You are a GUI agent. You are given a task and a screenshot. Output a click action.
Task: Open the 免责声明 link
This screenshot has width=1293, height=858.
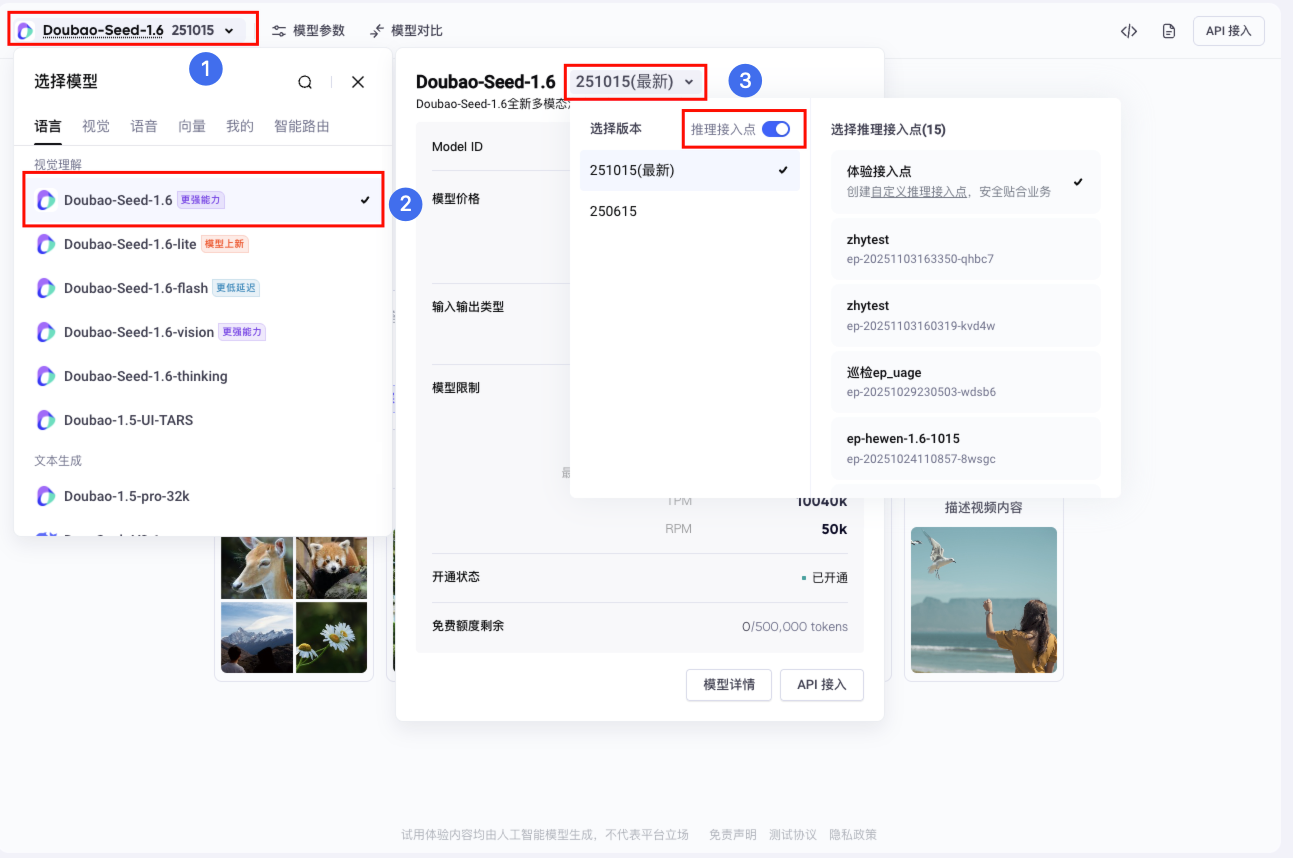(x=733, y=835)
